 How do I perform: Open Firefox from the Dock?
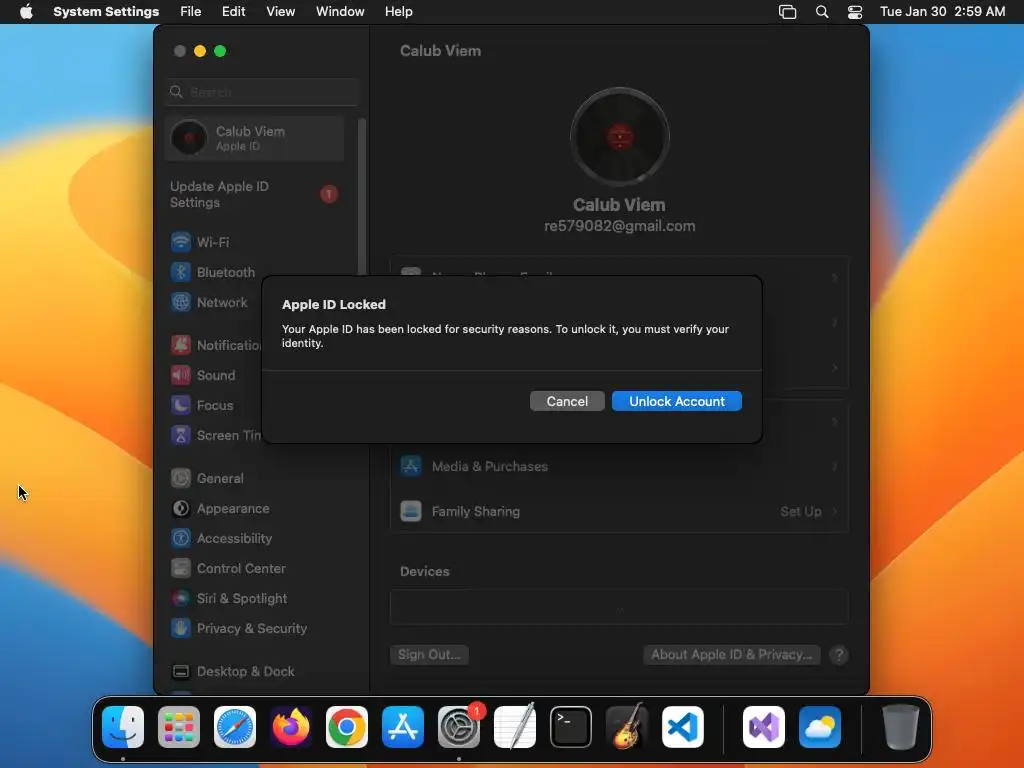pyautogui.click(x=291, y=726)
